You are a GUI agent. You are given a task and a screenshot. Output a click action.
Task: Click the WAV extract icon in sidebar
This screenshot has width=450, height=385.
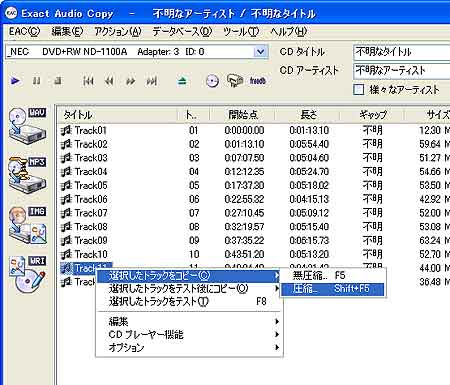pyautogui.click(x=27, y=126)
